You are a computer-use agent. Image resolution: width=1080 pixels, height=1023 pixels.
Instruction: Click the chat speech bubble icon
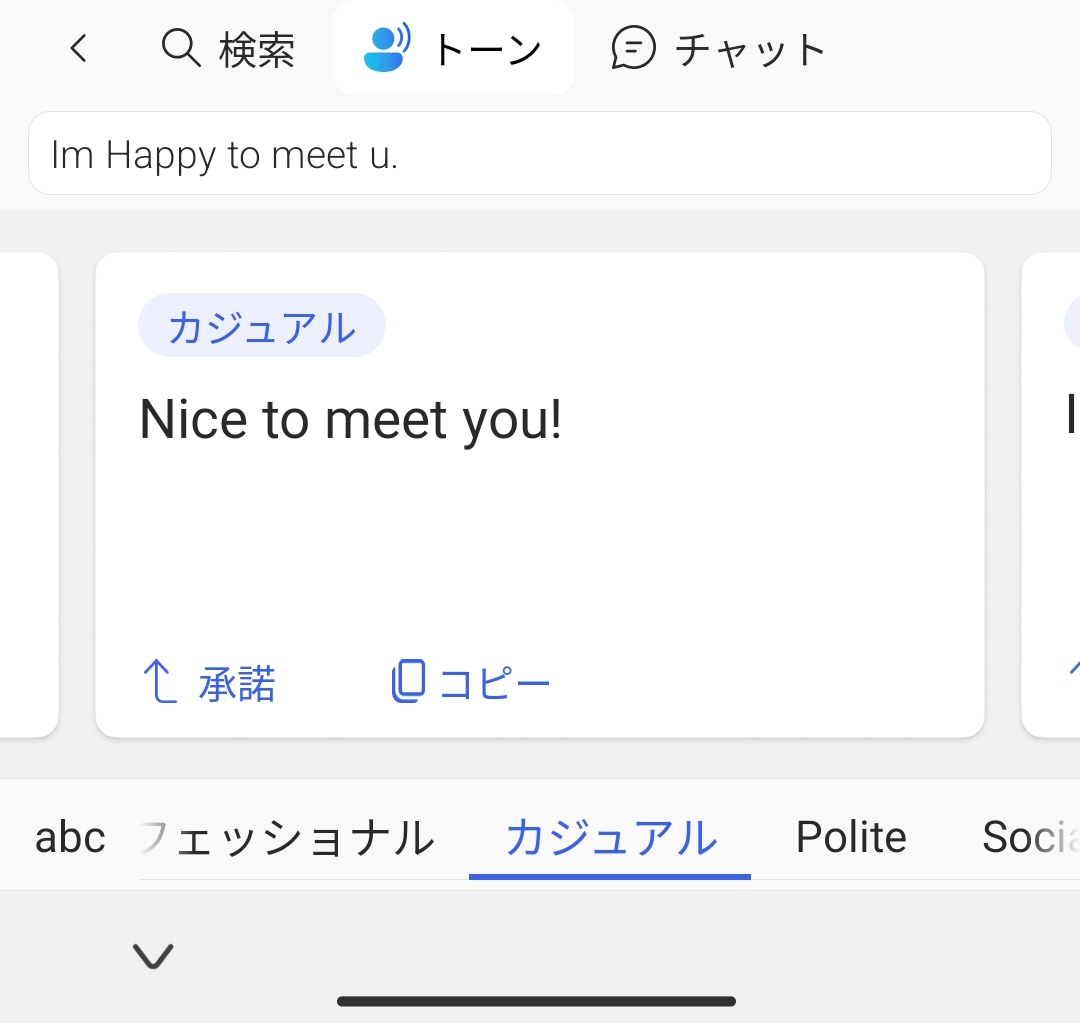(633, 48)
